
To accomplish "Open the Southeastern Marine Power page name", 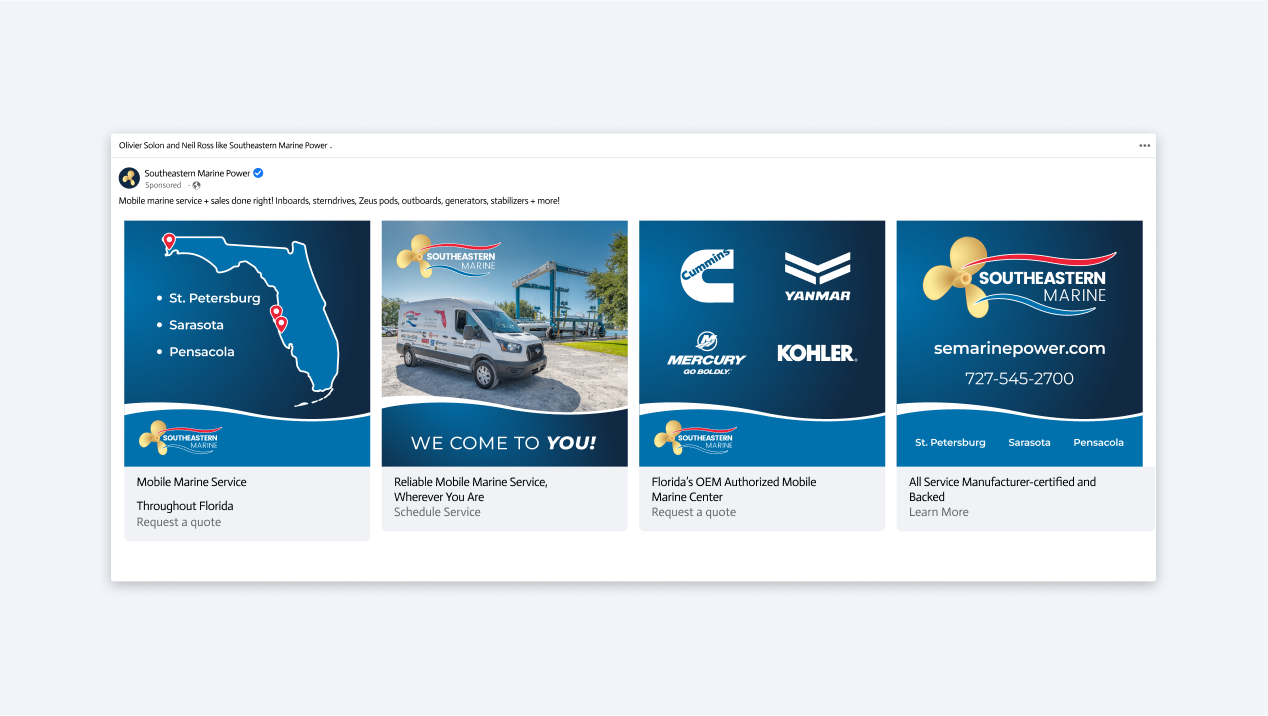I will click(197, 173).
